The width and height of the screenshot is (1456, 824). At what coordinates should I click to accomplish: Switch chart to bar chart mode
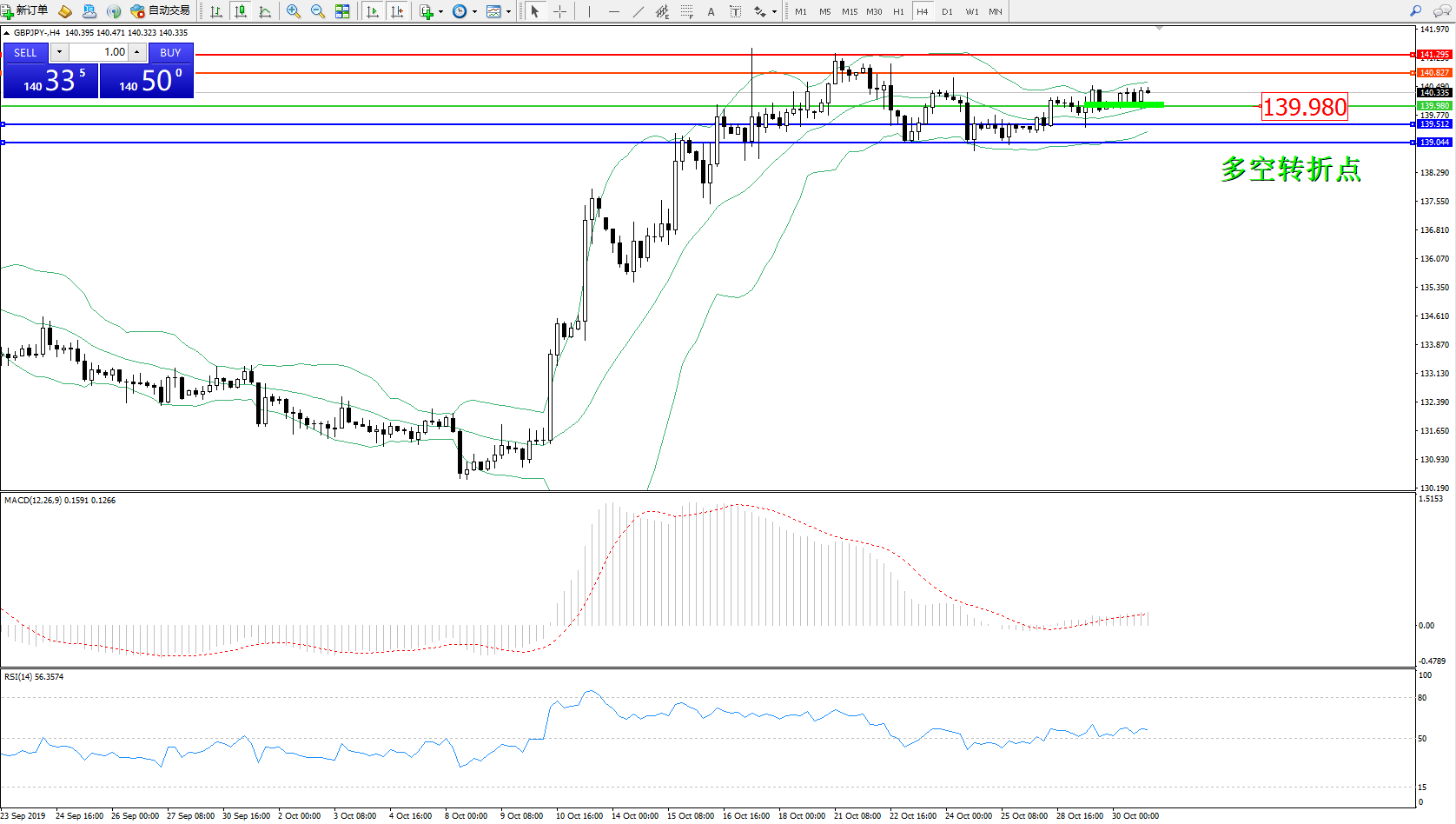[216, 11]
